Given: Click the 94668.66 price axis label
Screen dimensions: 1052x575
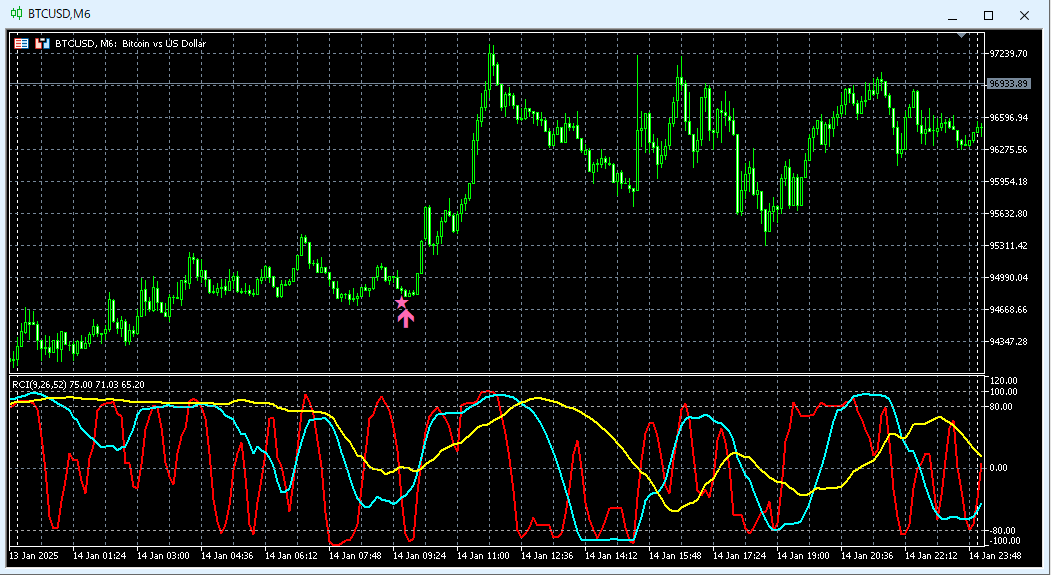Looking at the screenshot, I should (x=1008, y=309).
